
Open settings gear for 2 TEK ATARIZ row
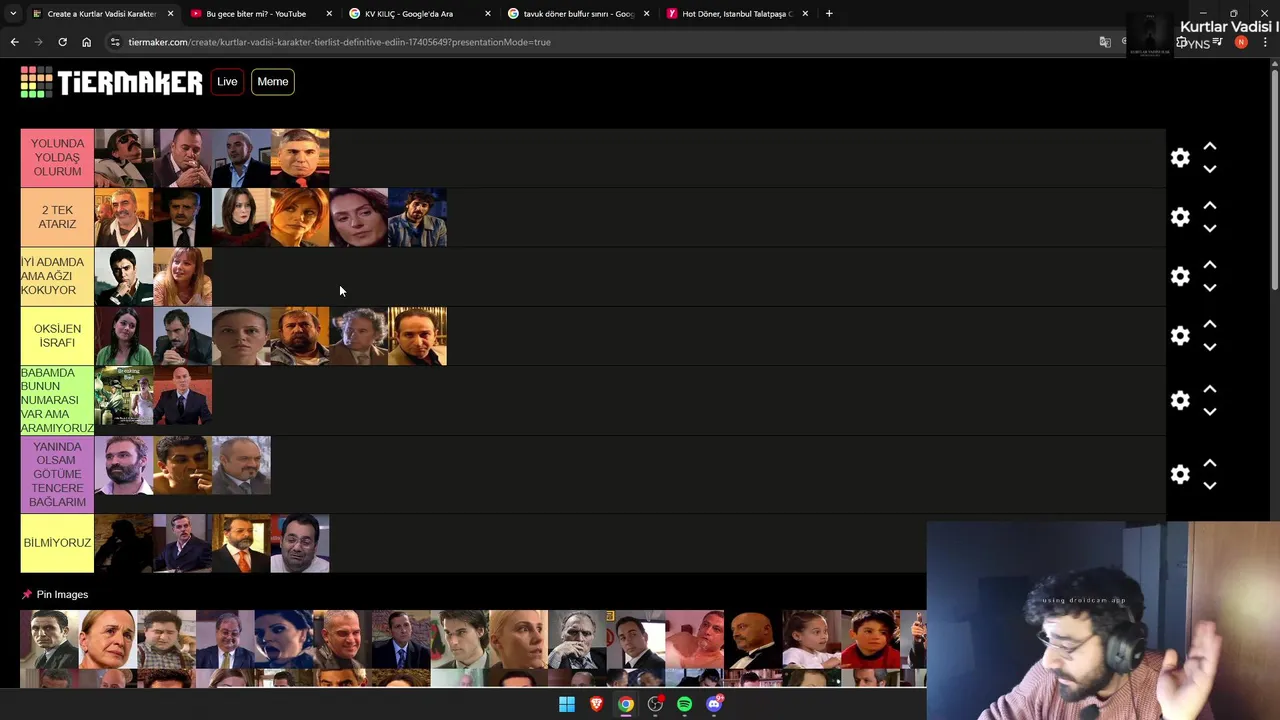coord(1180,217)
